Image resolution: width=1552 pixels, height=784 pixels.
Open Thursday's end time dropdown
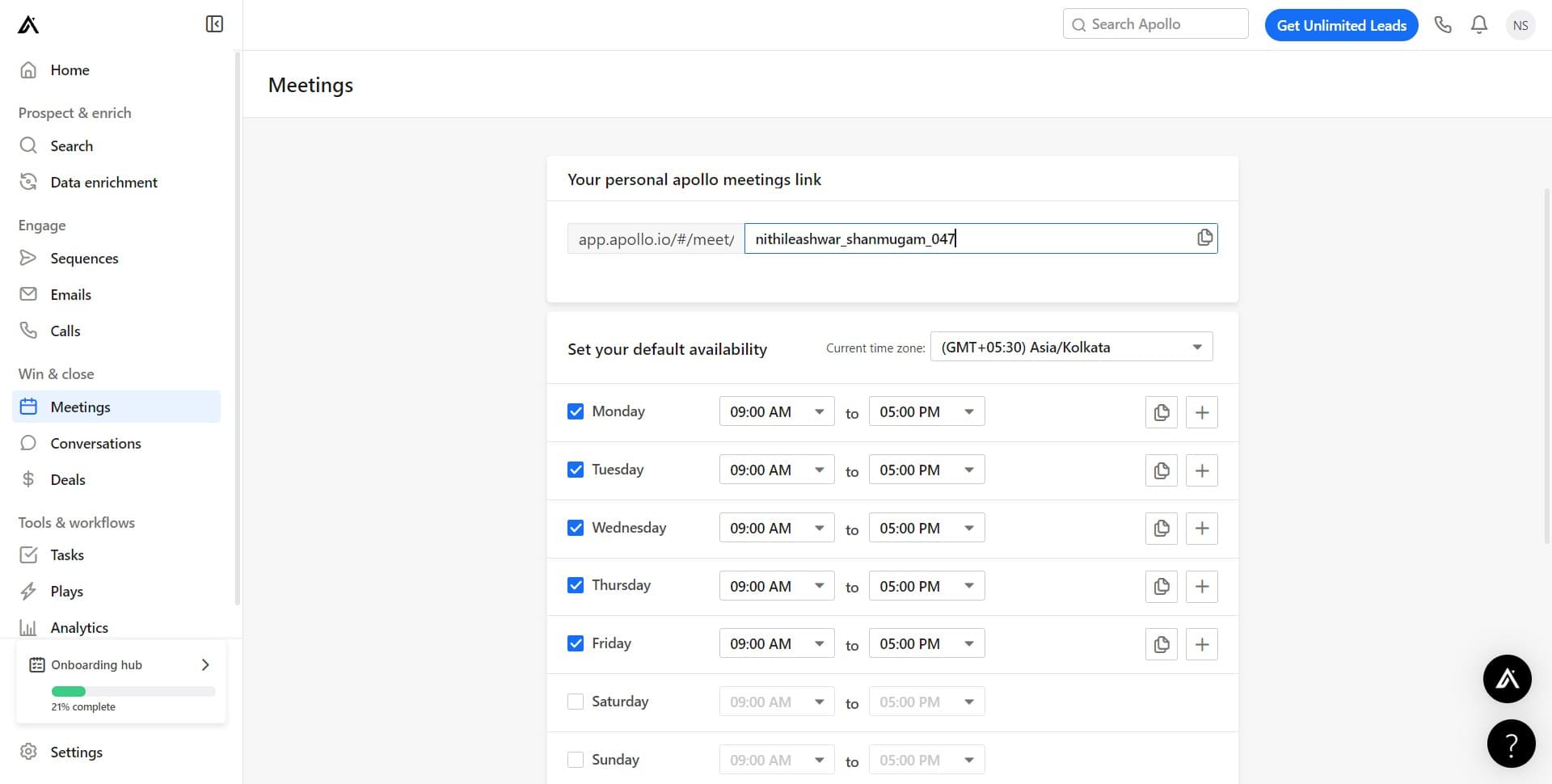[926, 586]
